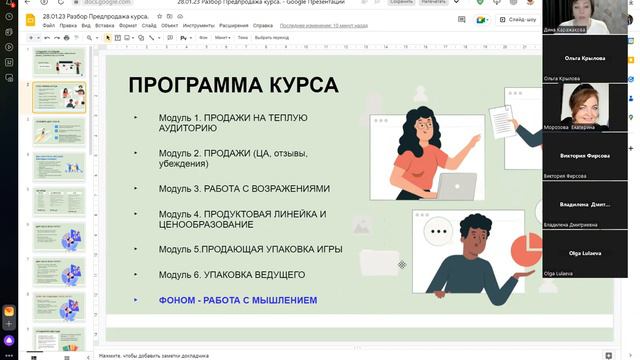Screen dimensions: 640x360
Task: Click the Выбрать переход button
Action: [x=272, y=38]
